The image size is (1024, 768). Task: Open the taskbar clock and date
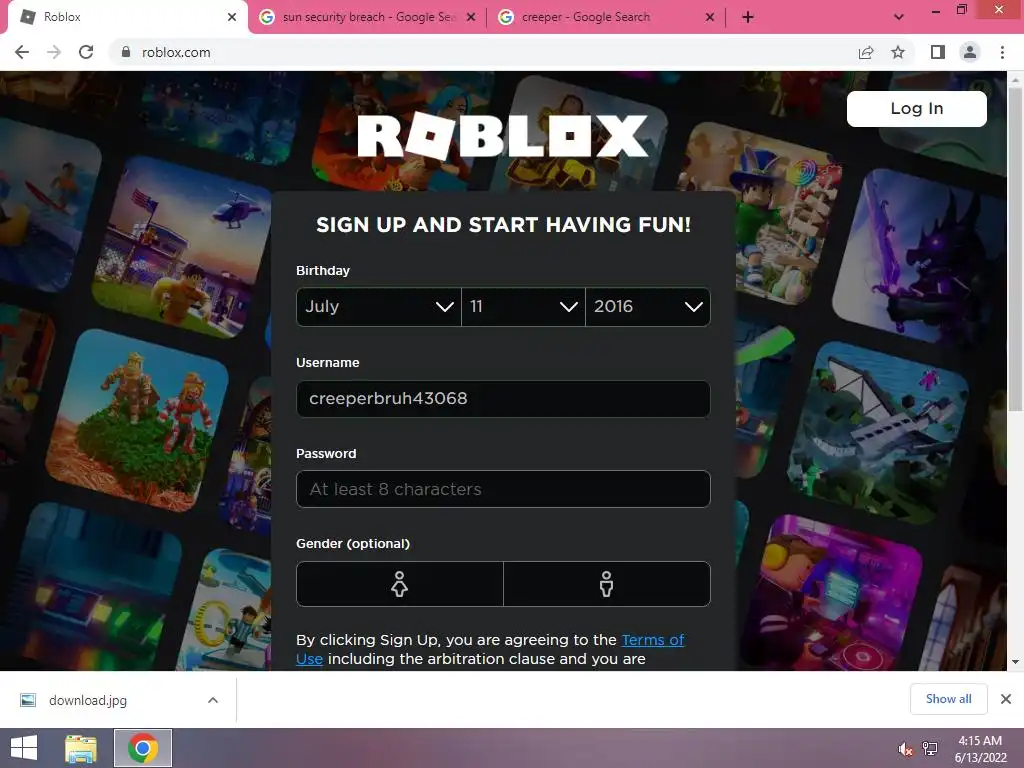click(x=980, y=749)
